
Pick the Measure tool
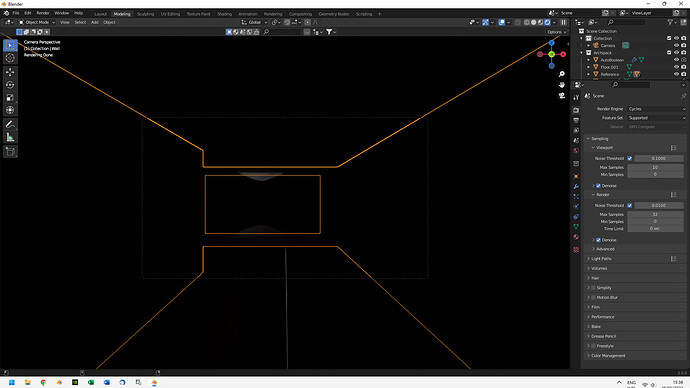pos(10,137)
